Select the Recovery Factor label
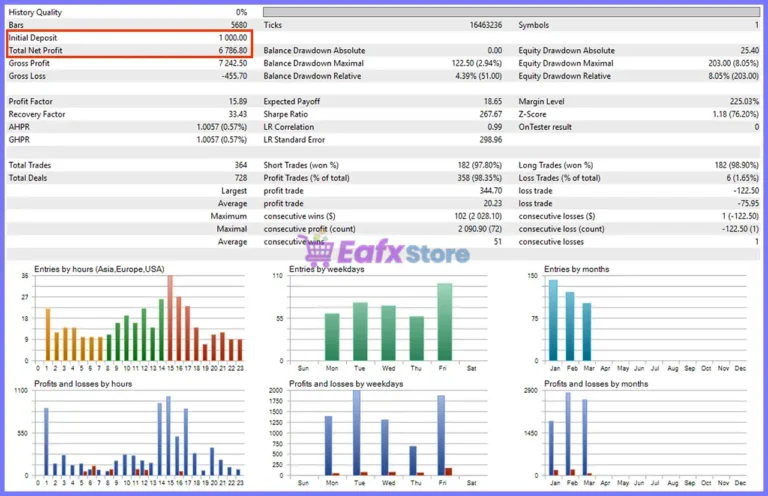The width and height of the screenshot is (768, 496). click(37, 114)
